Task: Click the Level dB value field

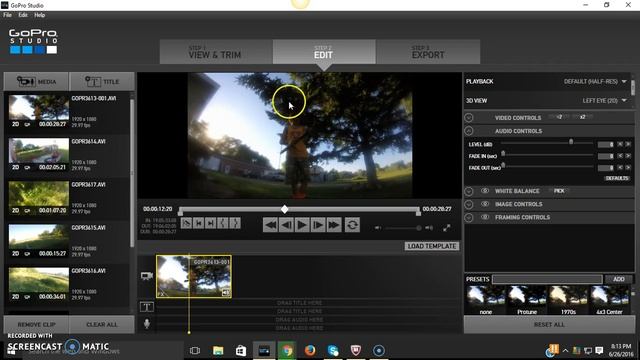Action: click(x=606, y=144)
